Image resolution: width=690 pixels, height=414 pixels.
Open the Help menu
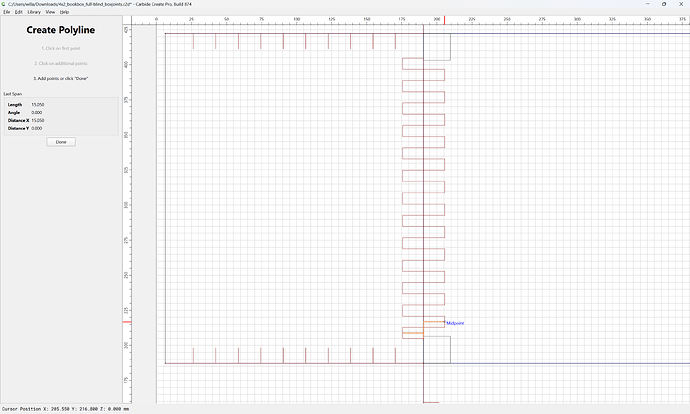64,12
